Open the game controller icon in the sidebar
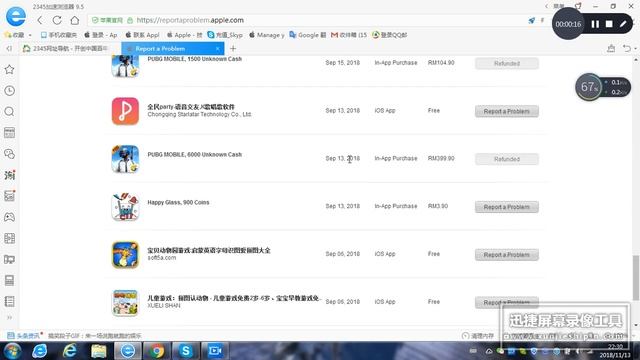This screenshot has width=640, height=360. tap(9, 217)
